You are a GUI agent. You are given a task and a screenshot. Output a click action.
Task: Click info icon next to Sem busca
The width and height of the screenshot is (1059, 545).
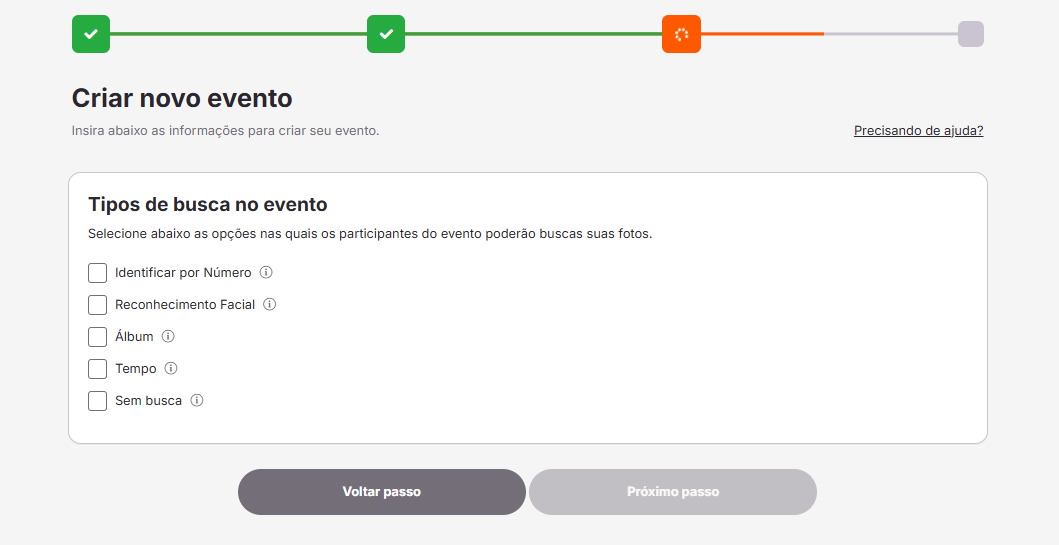pos(197,400)
